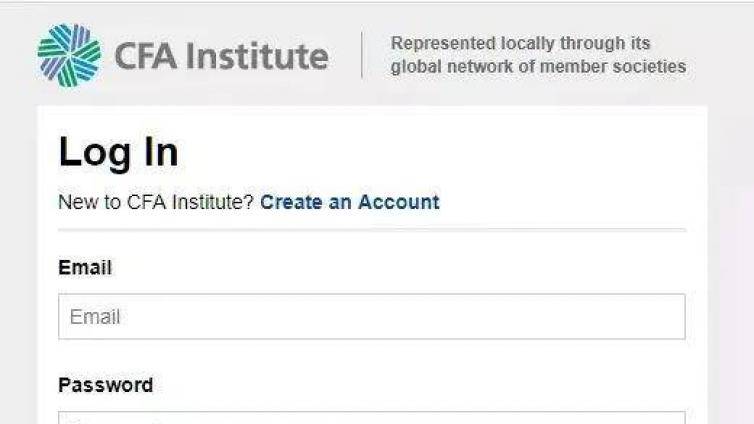Viewport: 754px width, 424px height.
Task: Focus the Email input field
Action: pos(372,316)
